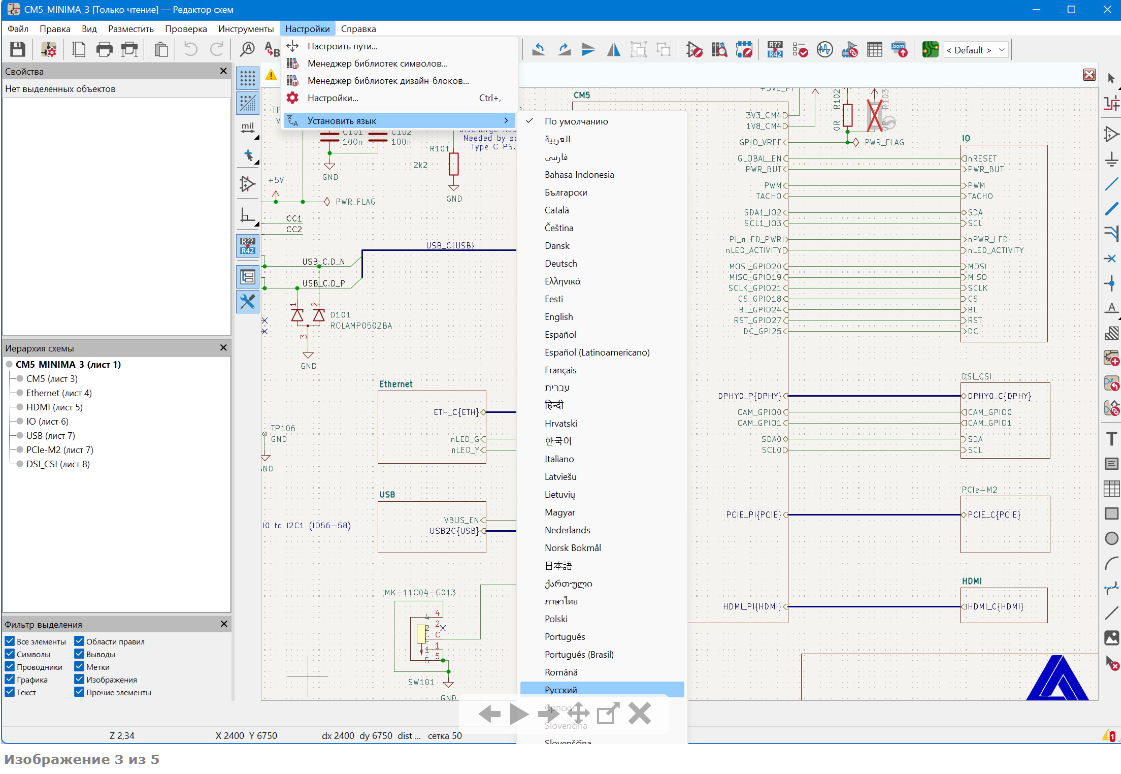Open the Print dialog via printer icon

(104, 49)
